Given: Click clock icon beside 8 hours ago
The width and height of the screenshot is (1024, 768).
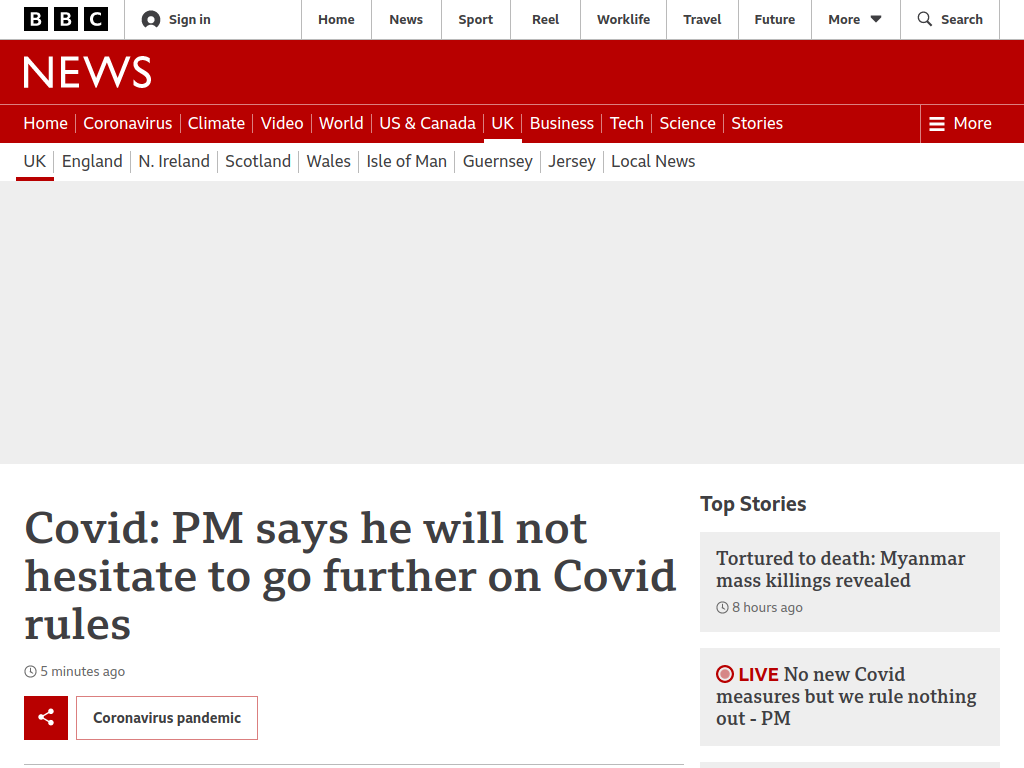Looking at the screenshot, I should click(x=722, y=607).
